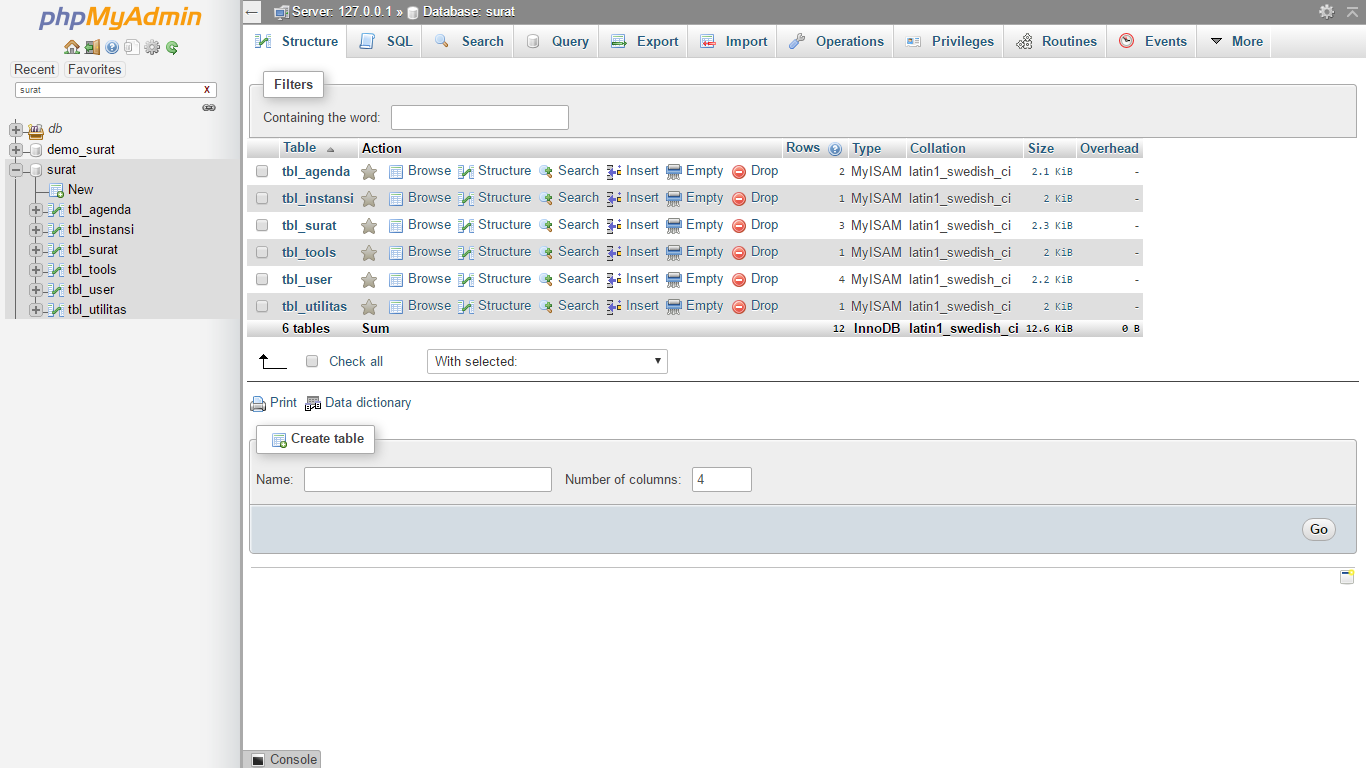1366x768 pixels.
Task: Collapse the surat database tree node
Action: point(16,170)
